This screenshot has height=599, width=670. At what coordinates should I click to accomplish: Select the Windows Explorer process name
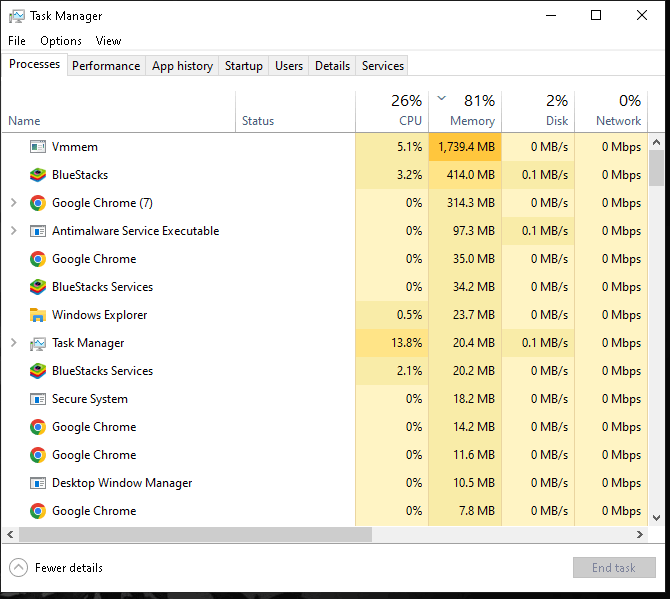pos(100,315)
